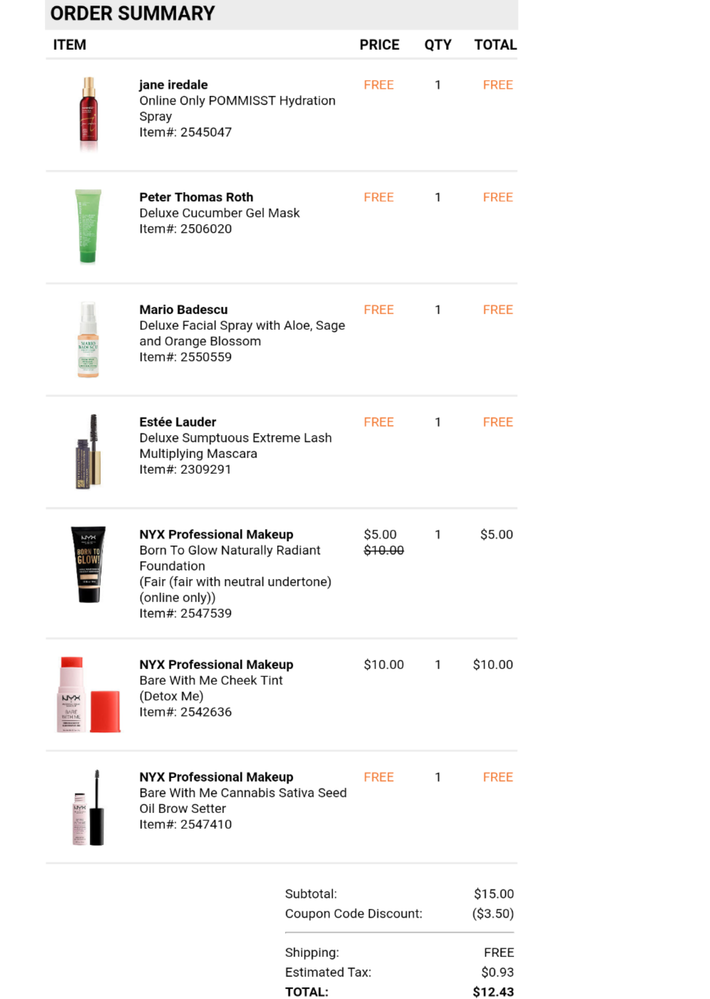Open the Born To Glow foundation thumbnail
Image resolution: width=710 pixels, height=999 pixels.
(x=88, y=564)
